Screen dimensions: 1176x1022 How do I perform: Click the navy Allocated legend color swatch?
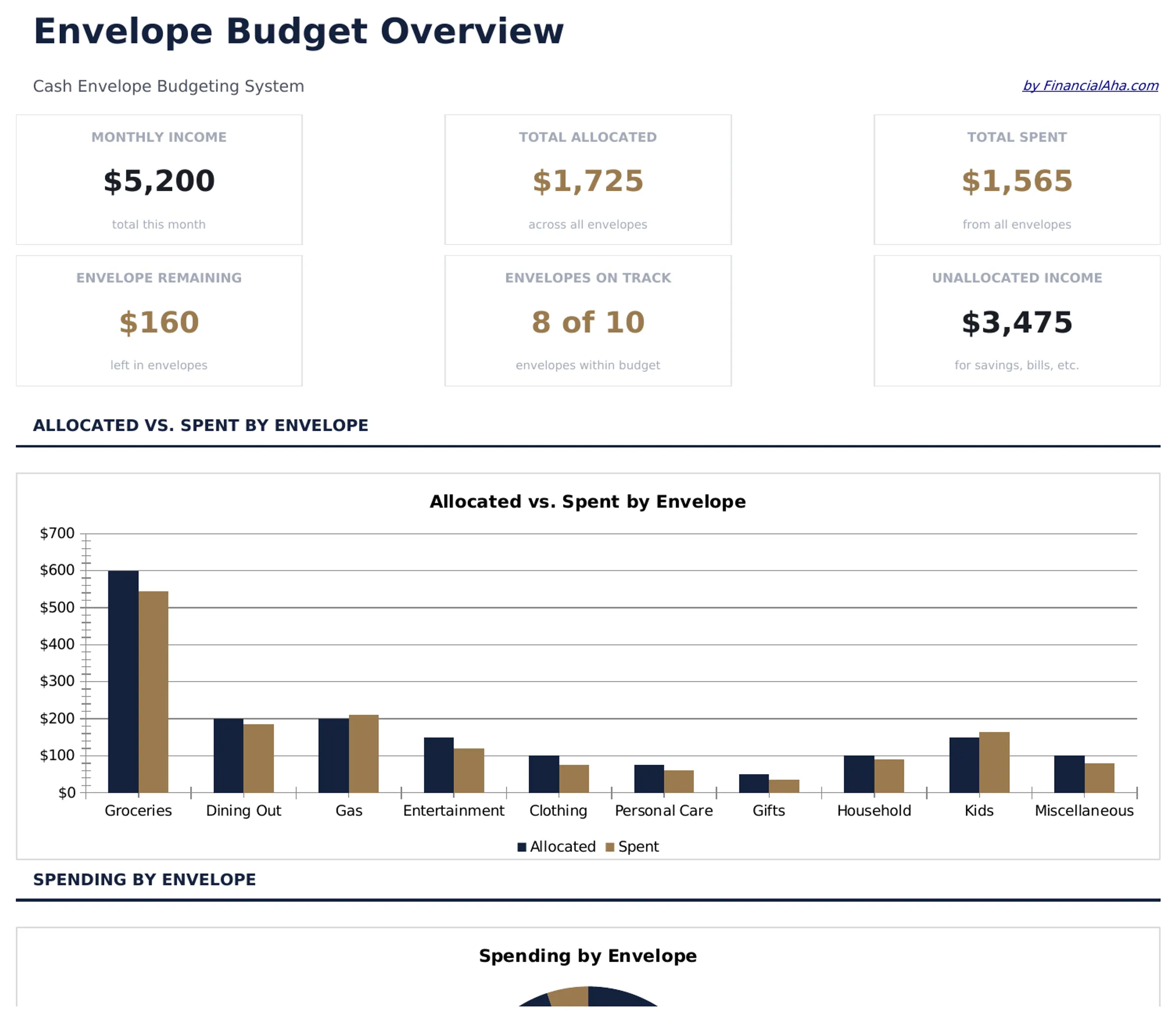click(521, 846)
